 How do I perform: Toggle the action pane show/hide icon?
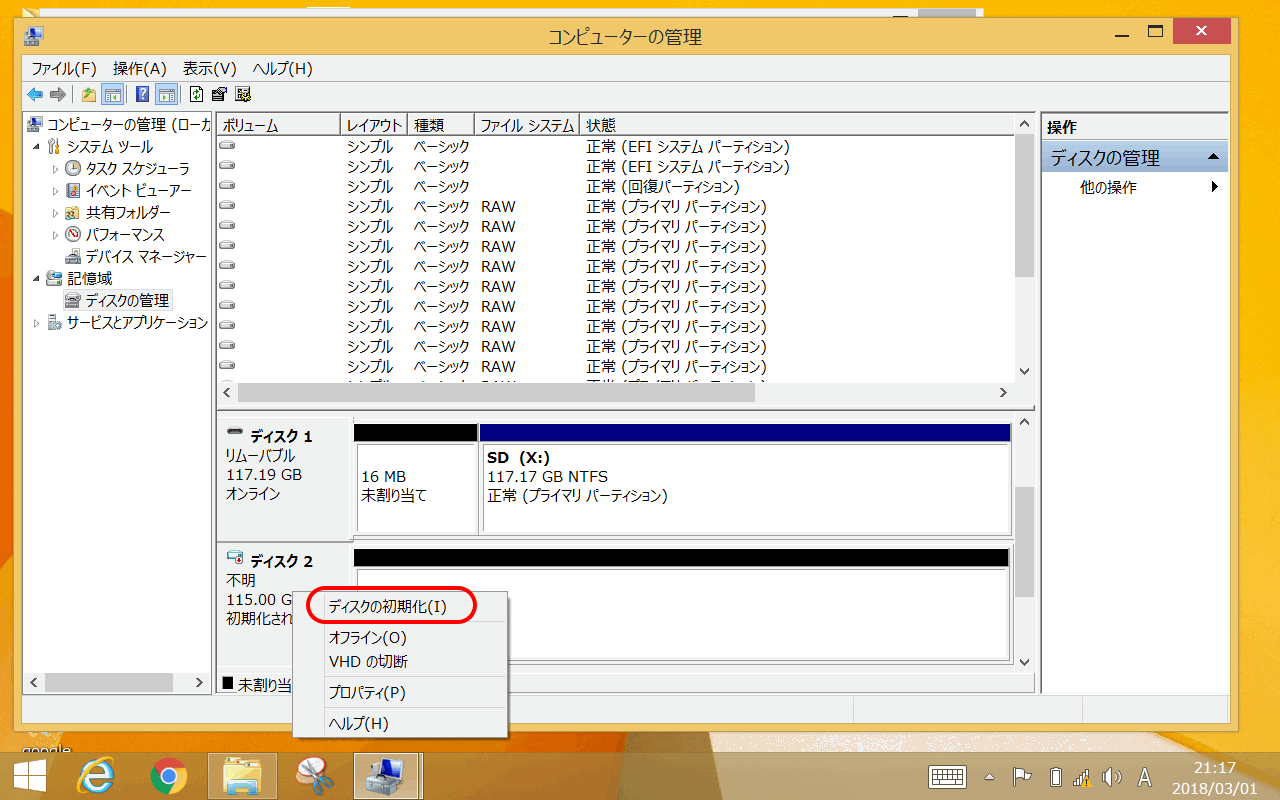tap(166, 95)
